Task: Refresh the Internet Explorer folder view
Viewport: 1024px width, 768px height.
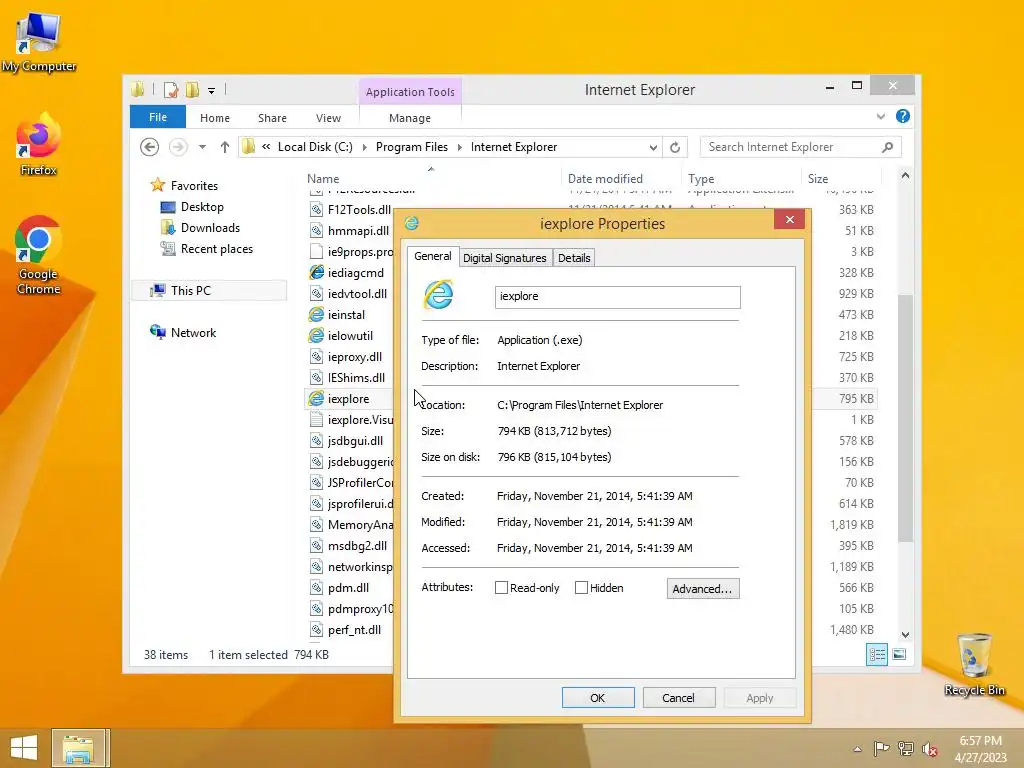Action: point(675,148)
